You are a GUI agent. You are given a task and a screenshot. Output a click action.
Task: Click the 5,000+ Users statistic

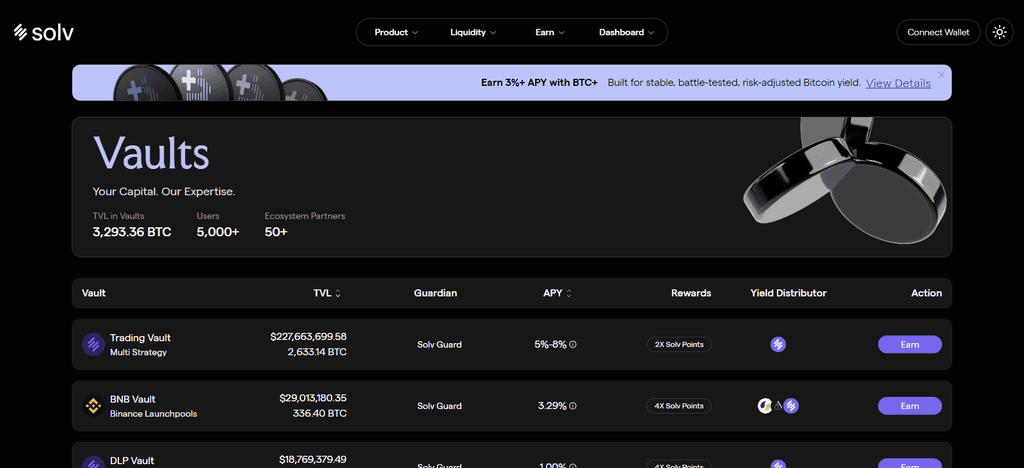pyautogui.click(x=217, y=232)
